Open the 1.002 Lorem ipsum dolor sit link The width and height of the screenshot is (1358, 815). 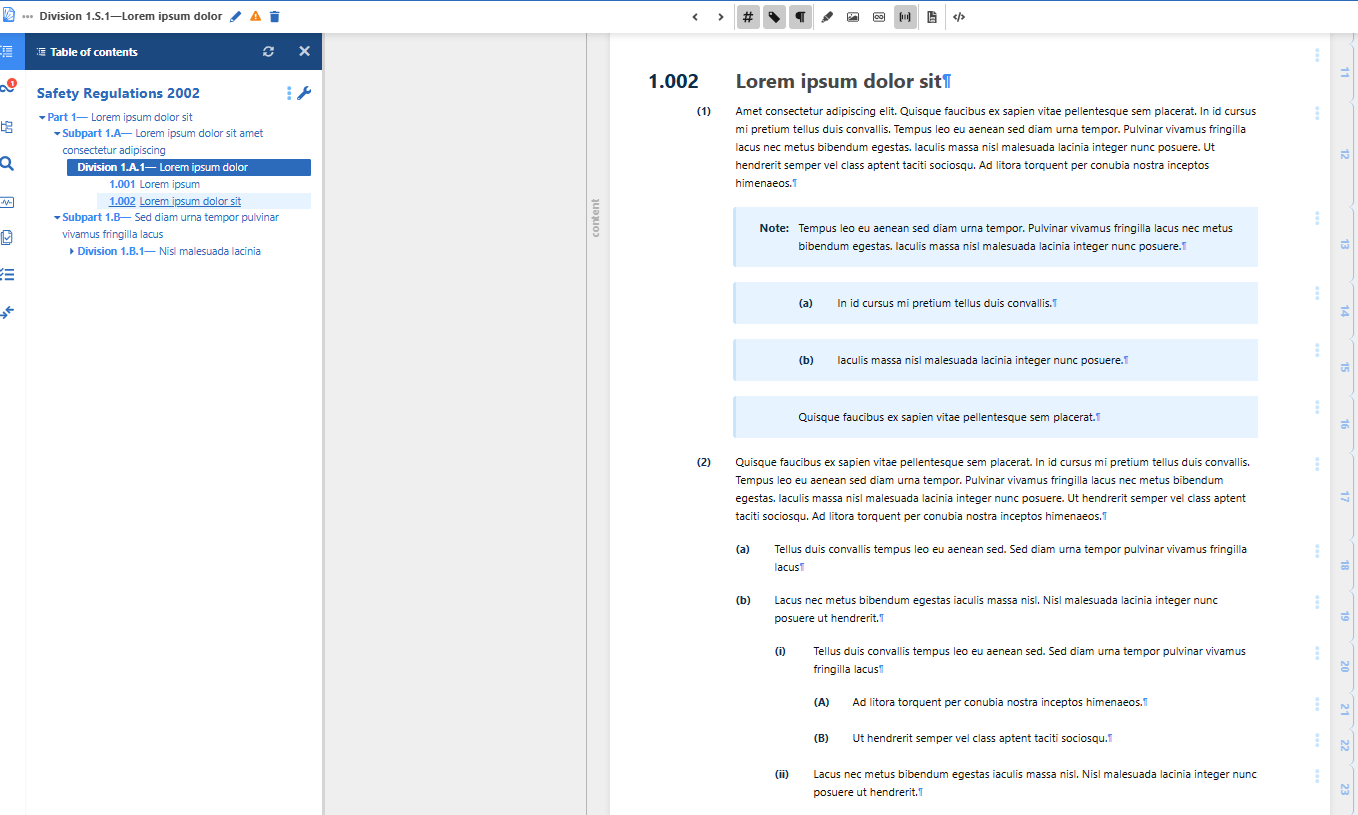click(175, 201)
